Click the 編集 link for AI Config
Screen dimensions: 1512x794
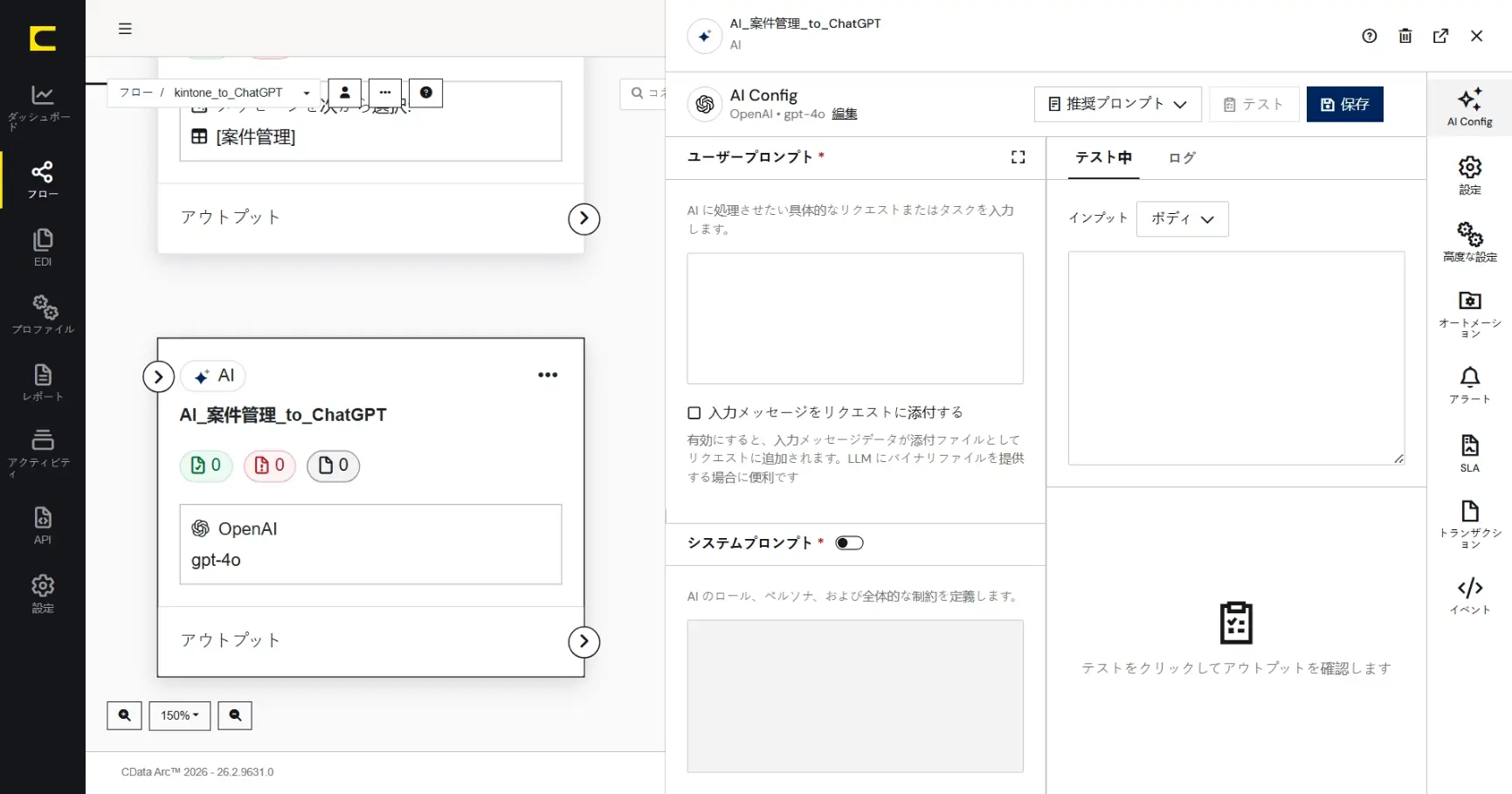click(x=845, y=114)
